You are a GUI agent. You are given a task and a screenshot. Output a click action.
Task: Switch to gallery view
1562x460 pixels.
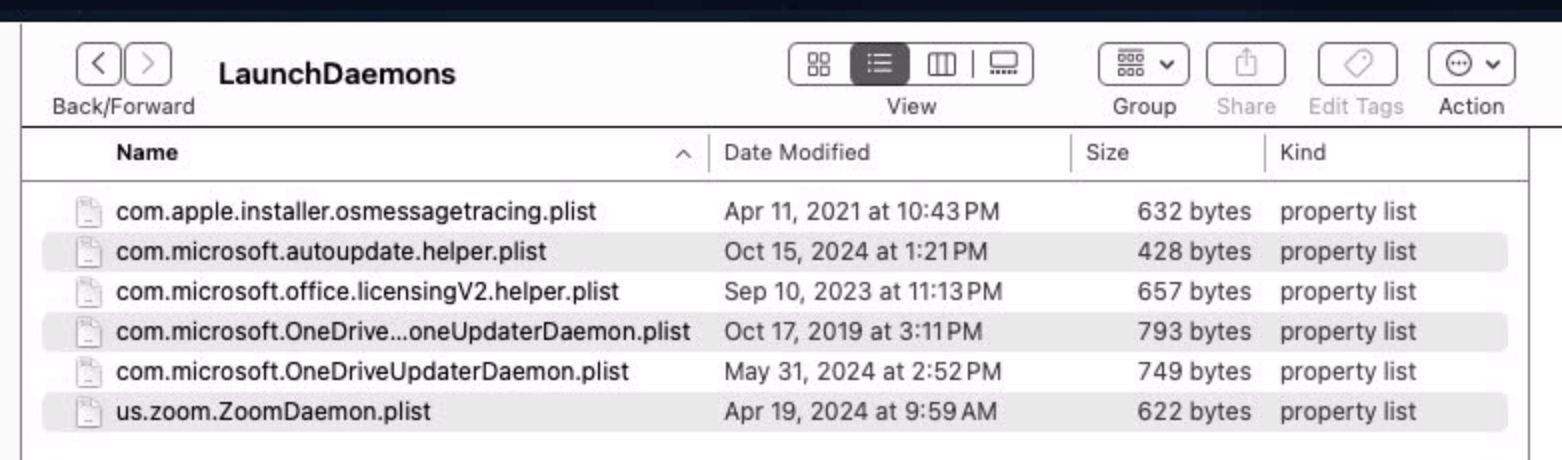point(1002,66)
